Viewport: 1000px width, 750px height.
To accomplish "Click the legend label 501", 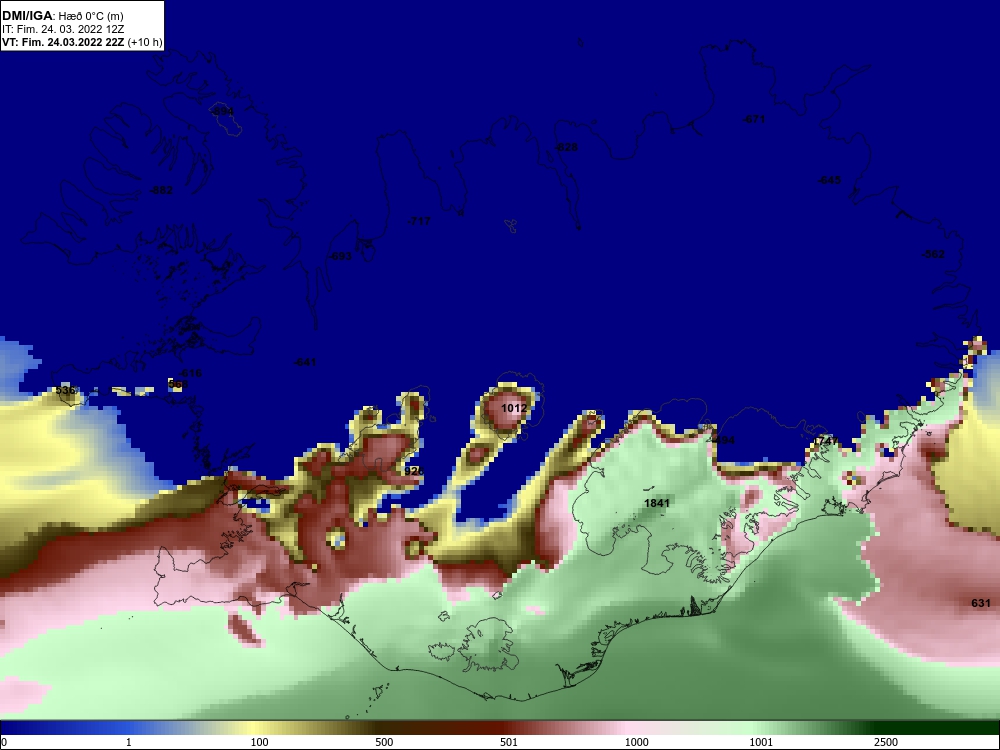I will coord(509,742).
